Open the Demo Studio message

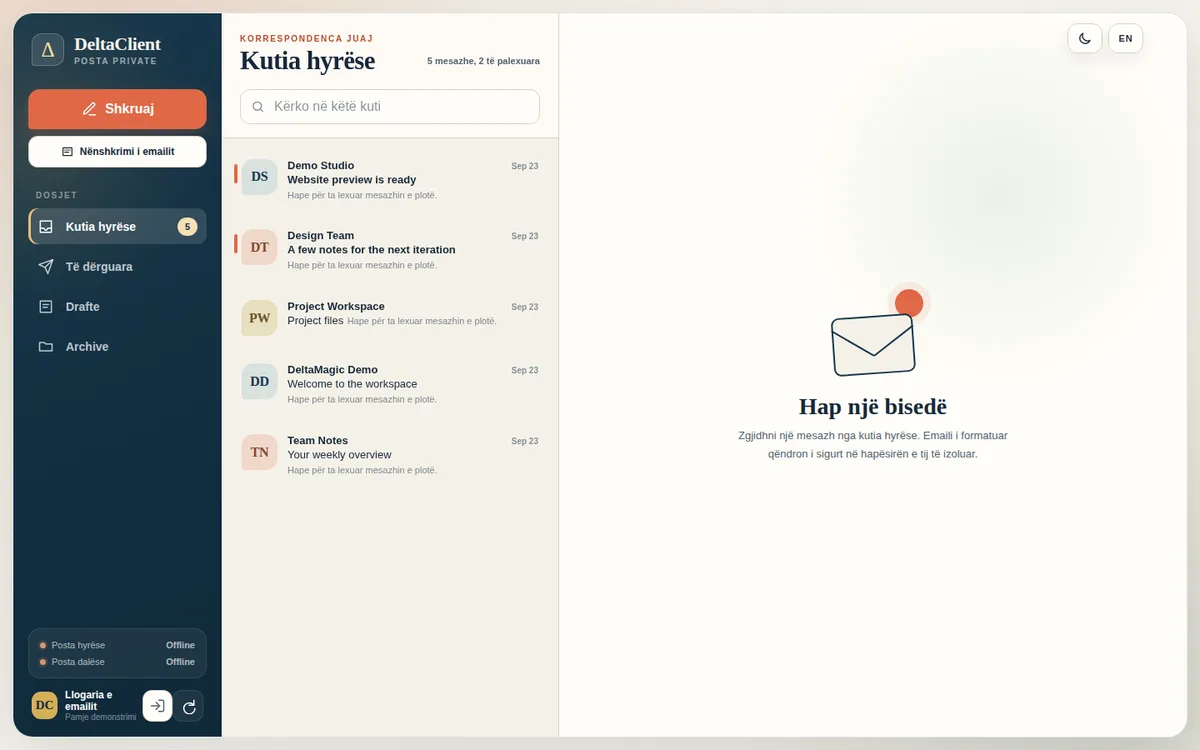click(390, 180)
